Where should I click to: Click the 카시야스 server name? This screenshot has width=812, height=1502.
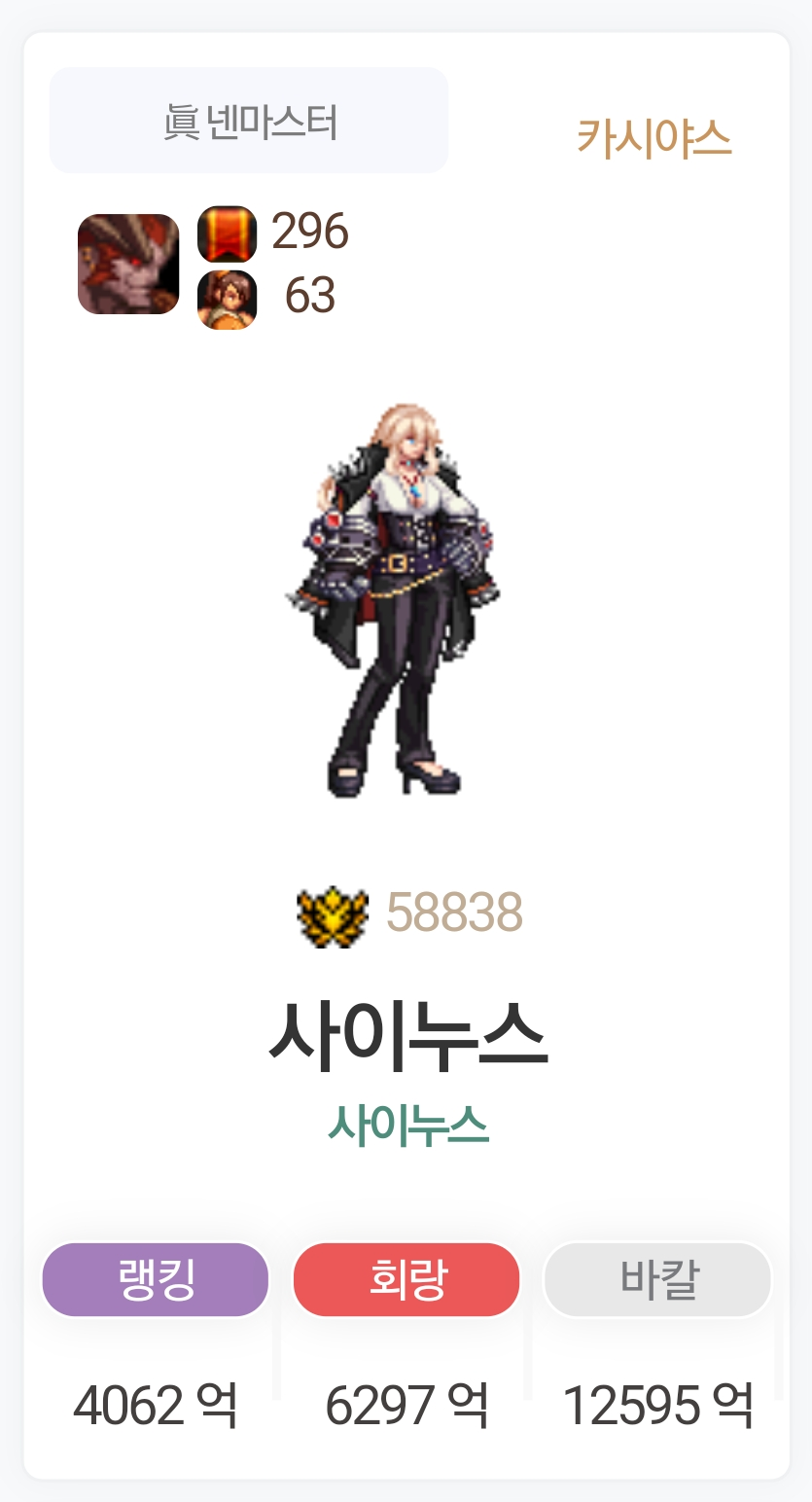pyautogui.click(x=653, y=137)
